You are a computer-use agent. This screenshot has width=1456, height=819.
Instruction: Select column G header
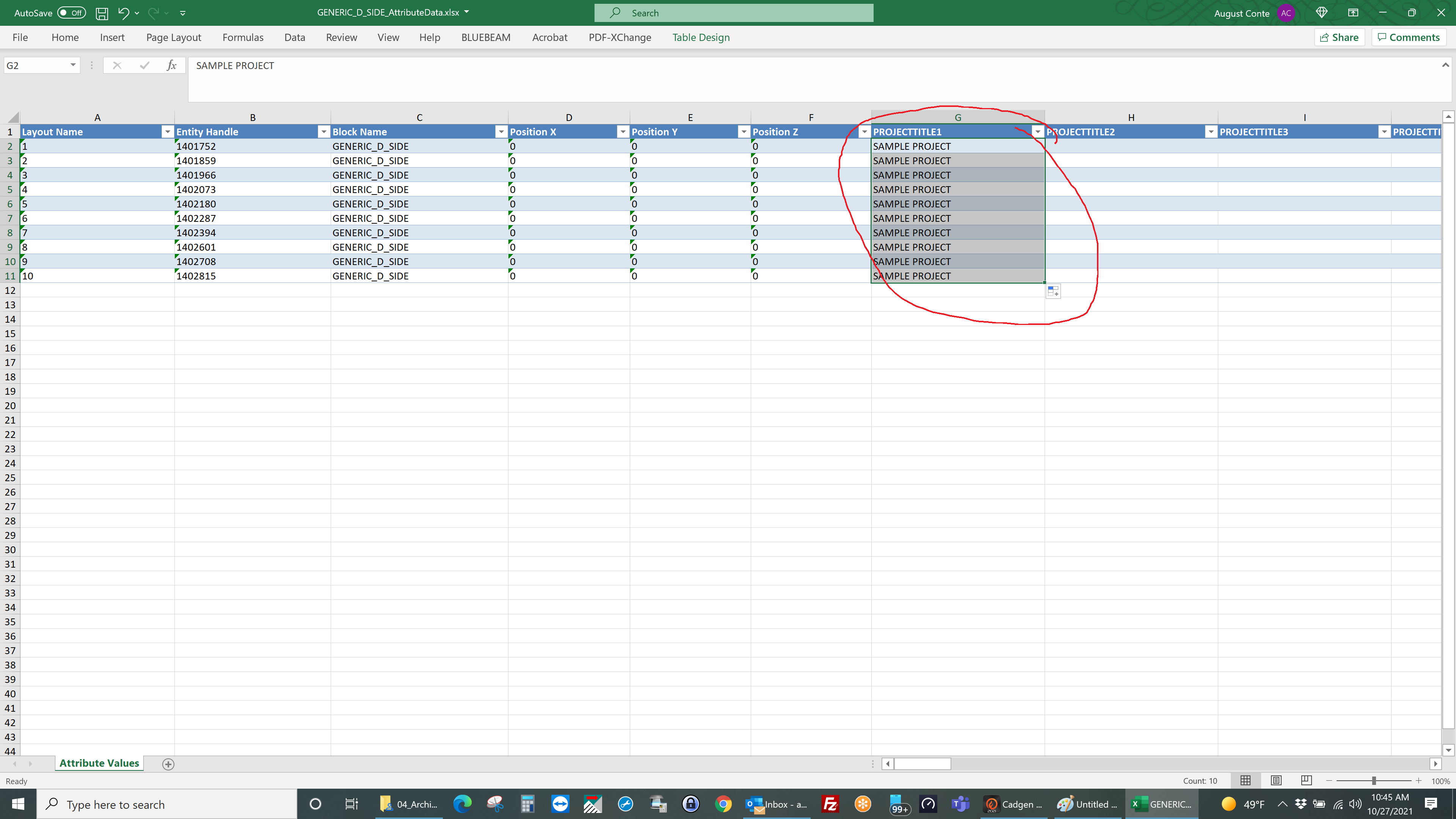click(958, 117)
